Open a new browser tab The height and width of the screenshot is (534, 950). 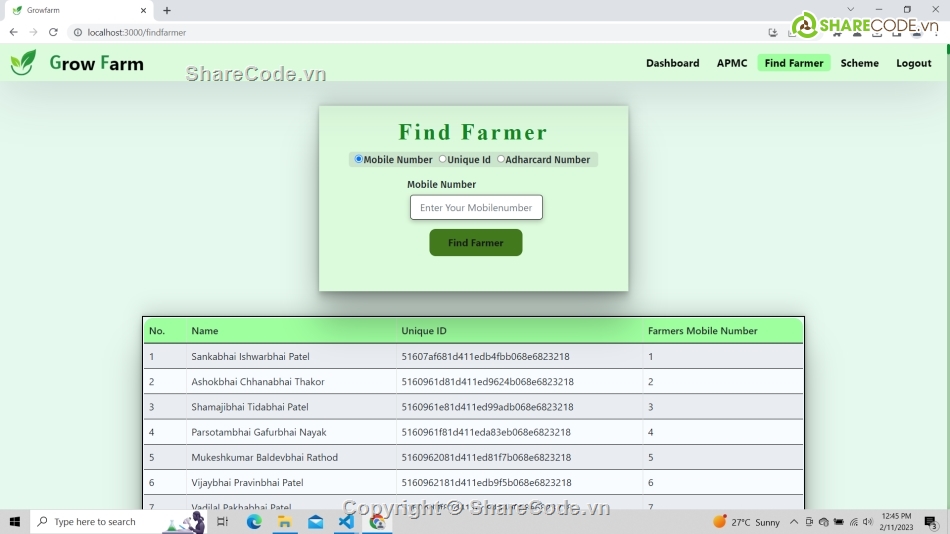pyautogui.click(x=167, y=10)
